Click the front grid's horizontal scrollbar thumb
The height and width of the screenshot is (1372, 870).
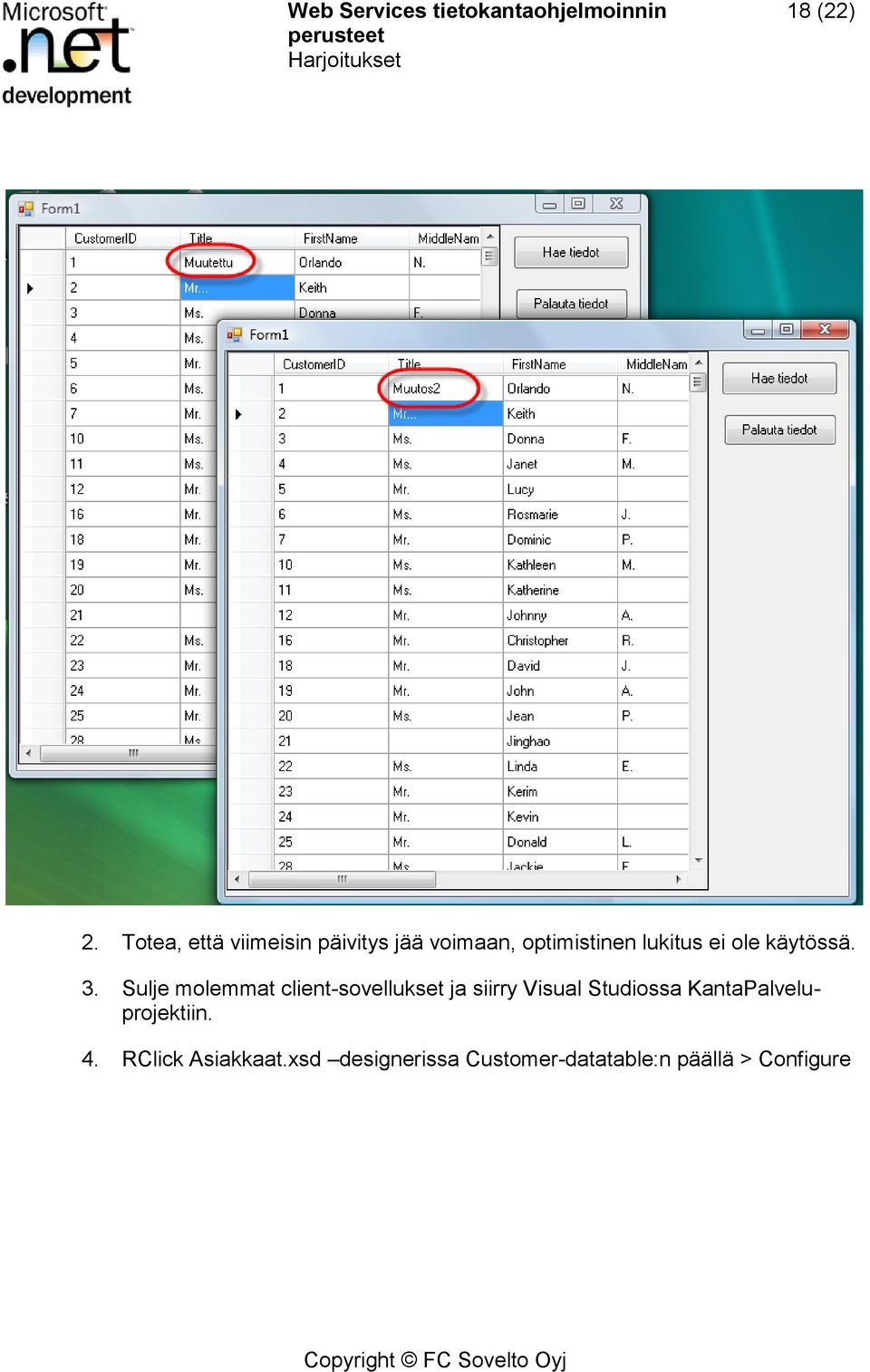pos(343,879)
